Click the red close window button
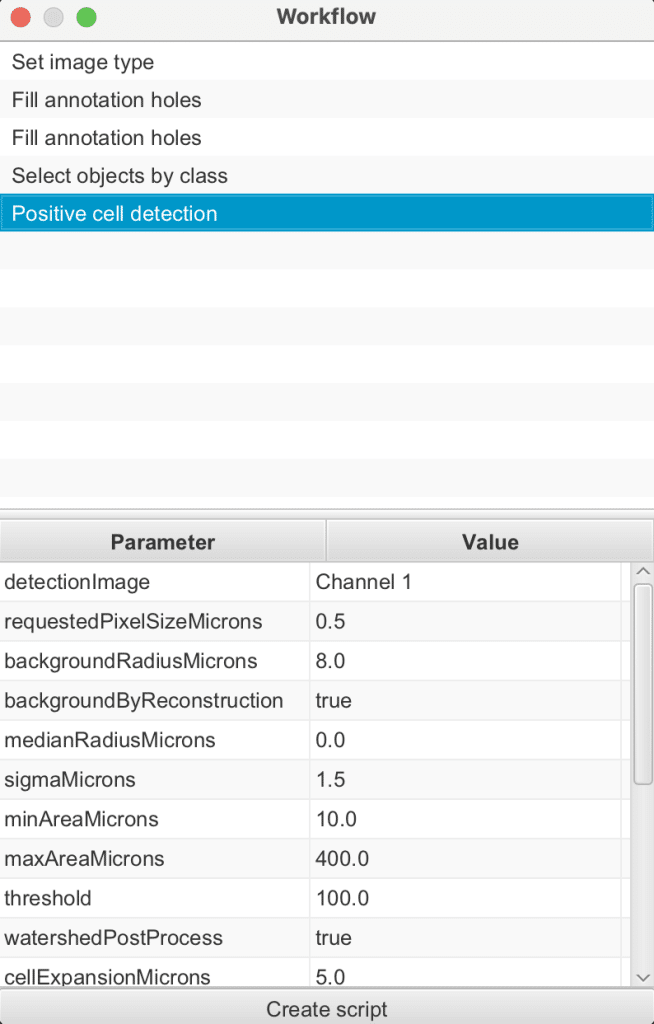Viewport: 654px width, 1024px height. click(21, 17)
